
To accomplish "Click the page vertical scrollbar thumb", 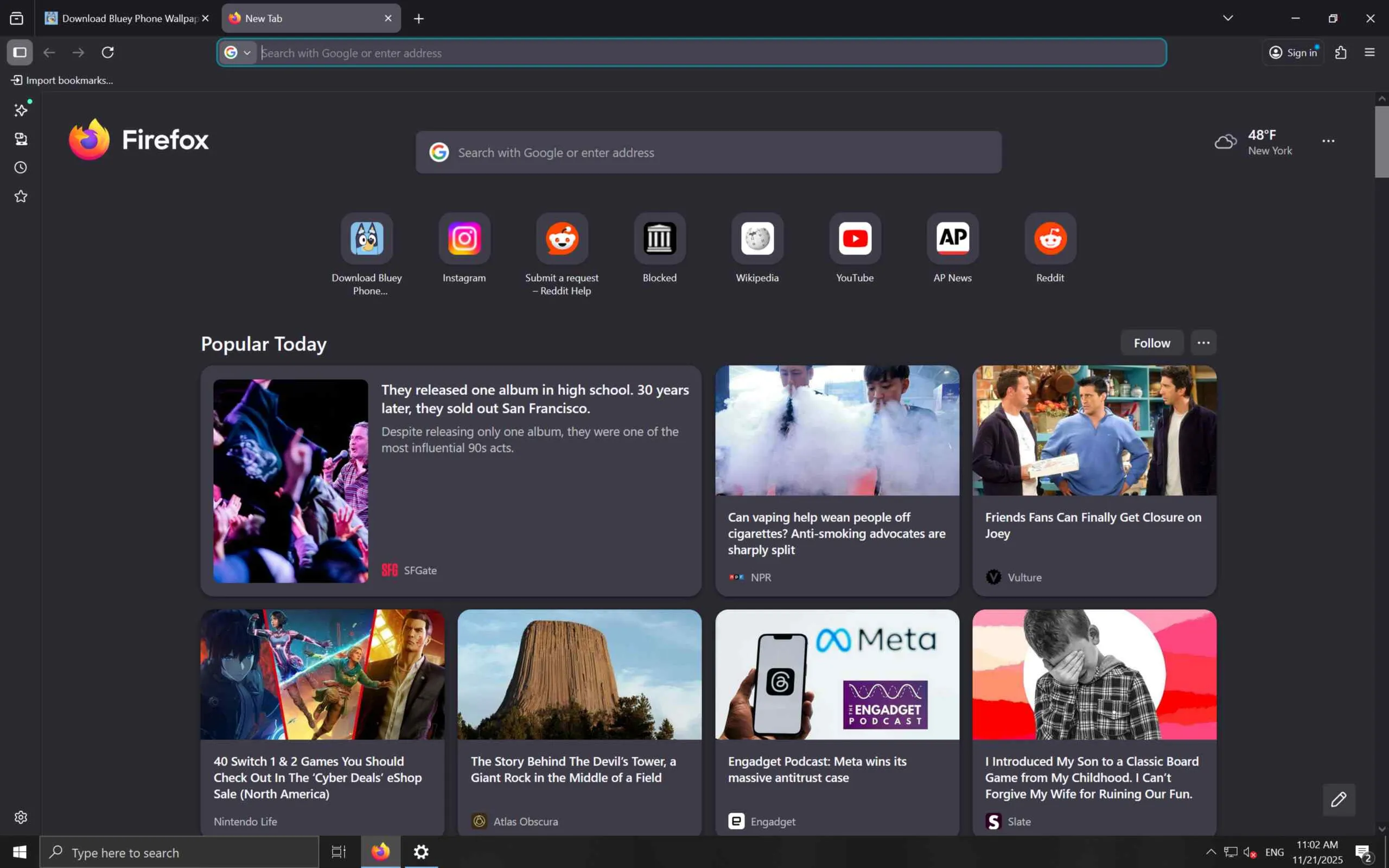I will (x=1381, y=141).
